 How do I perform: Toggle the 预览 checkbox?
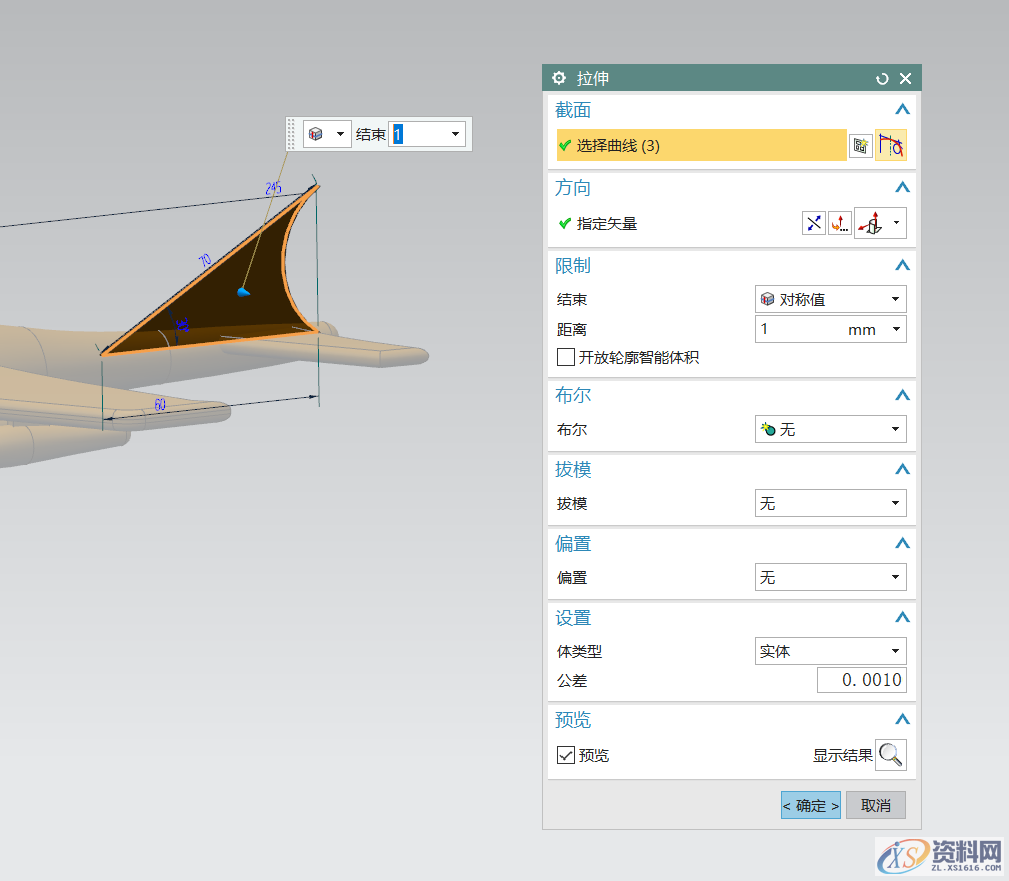(566, 755)
